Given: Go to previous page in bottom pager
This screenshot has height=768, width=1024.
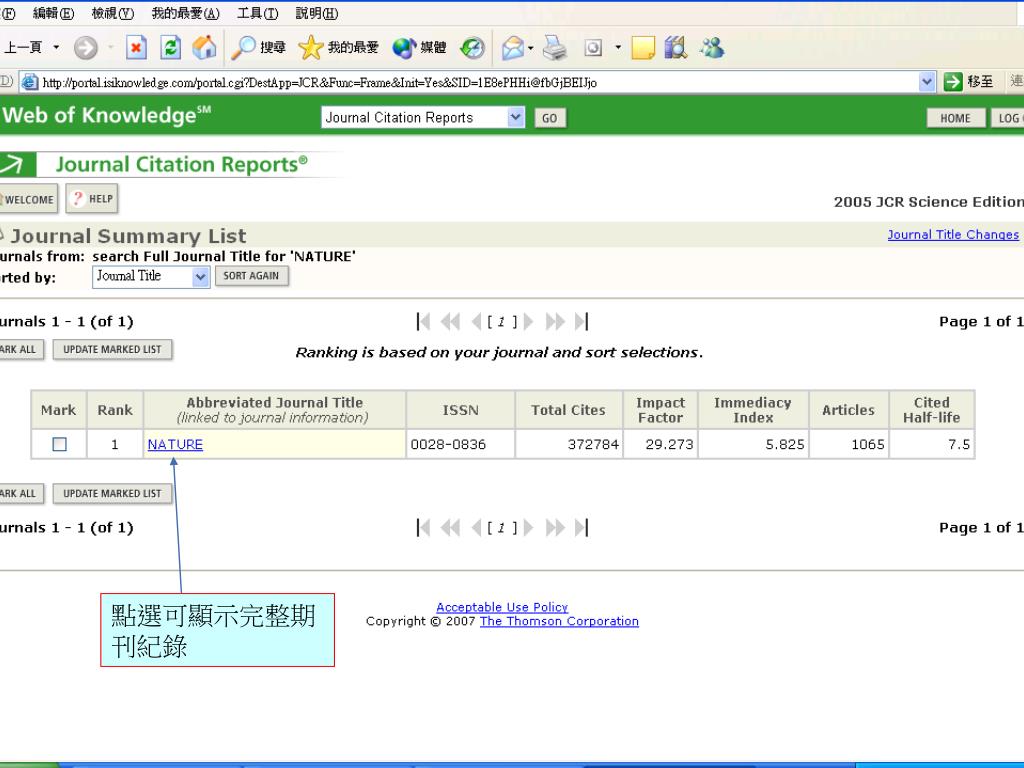Looking at the screenshot, I should tap(476, 528).
